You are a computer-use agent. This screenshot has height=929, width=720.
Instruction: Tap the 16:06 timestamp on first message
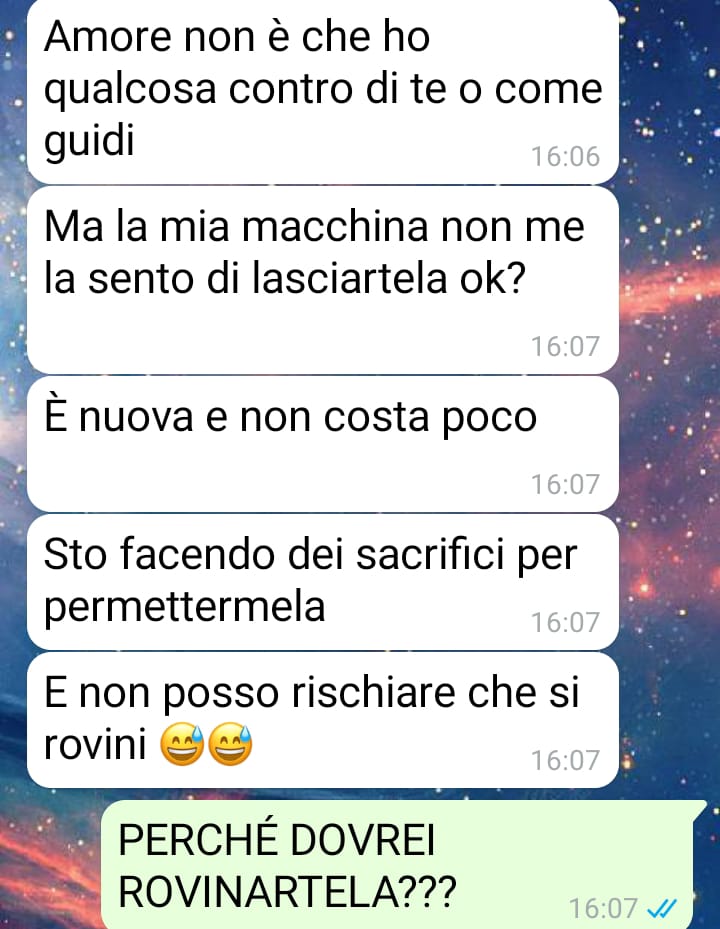click(x=565, y=156)
